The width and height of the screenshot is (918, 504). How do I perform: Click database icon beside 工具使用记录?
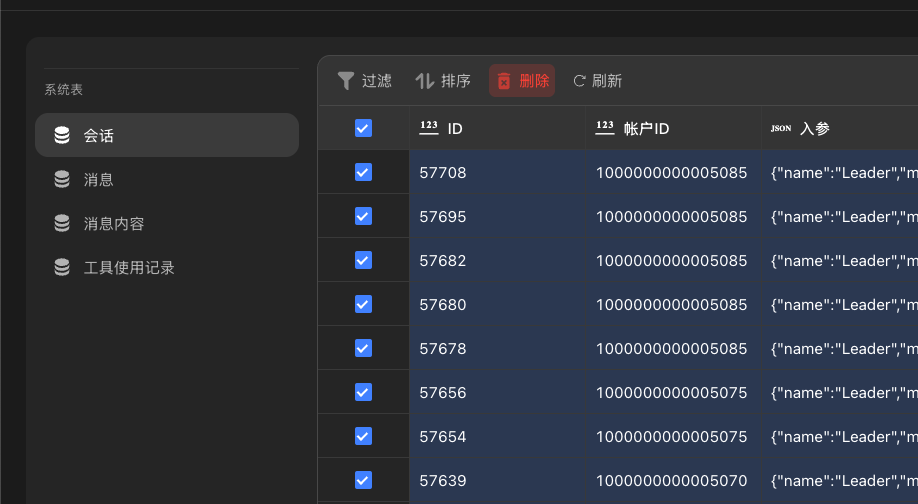pos(62,267)
